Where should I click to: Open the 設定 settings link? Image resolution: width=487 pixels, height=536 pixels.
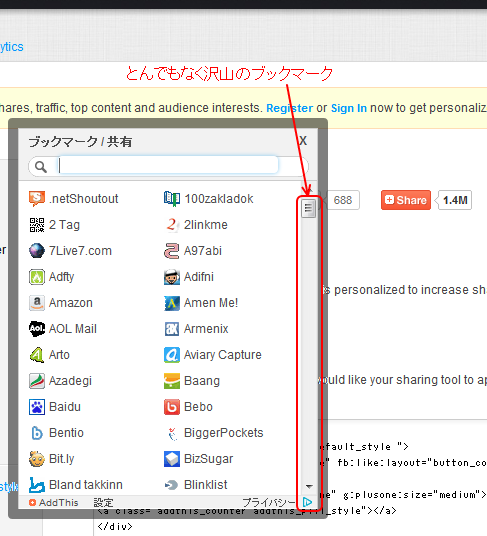coord(103,502)
